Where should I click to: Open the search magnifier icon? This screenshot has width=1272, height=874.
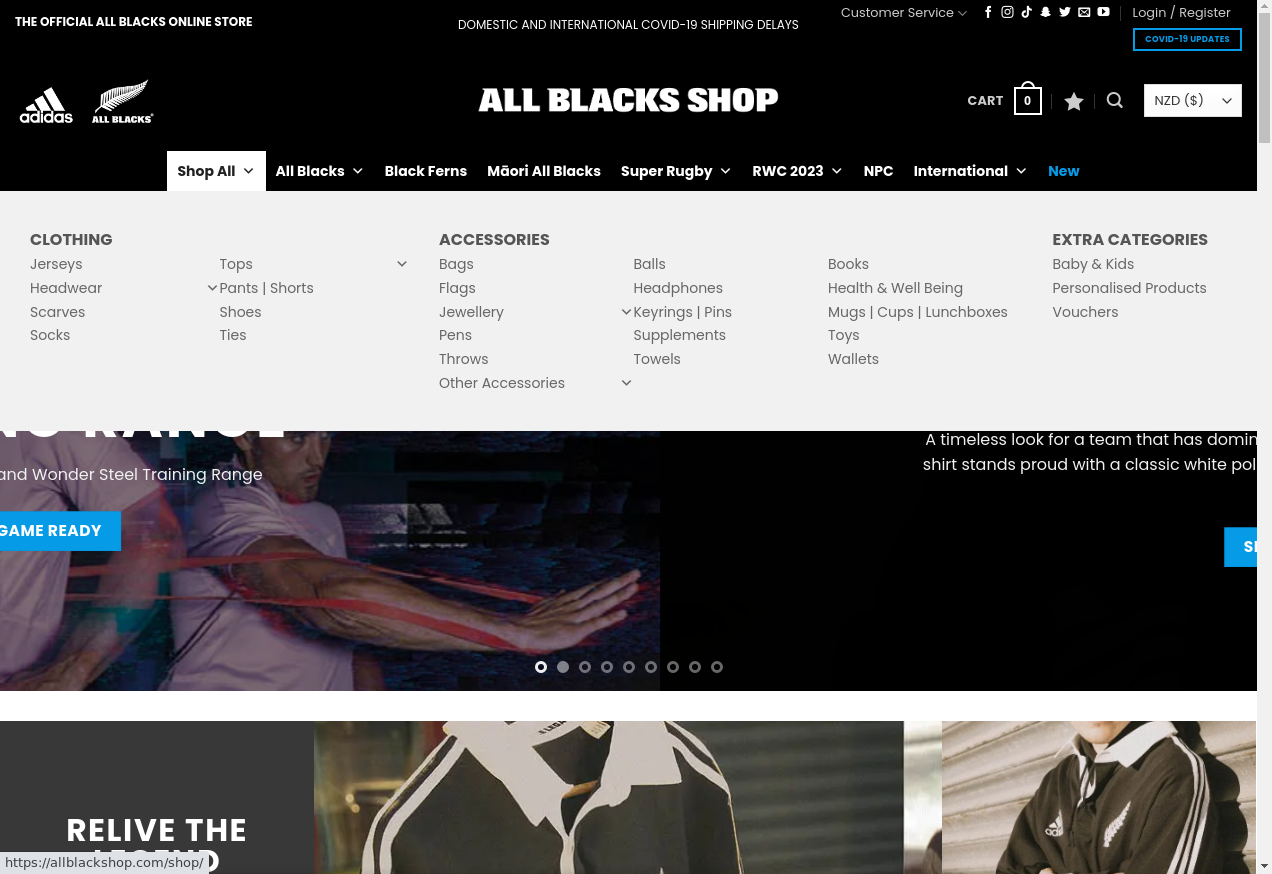[x=1115, y=100]
